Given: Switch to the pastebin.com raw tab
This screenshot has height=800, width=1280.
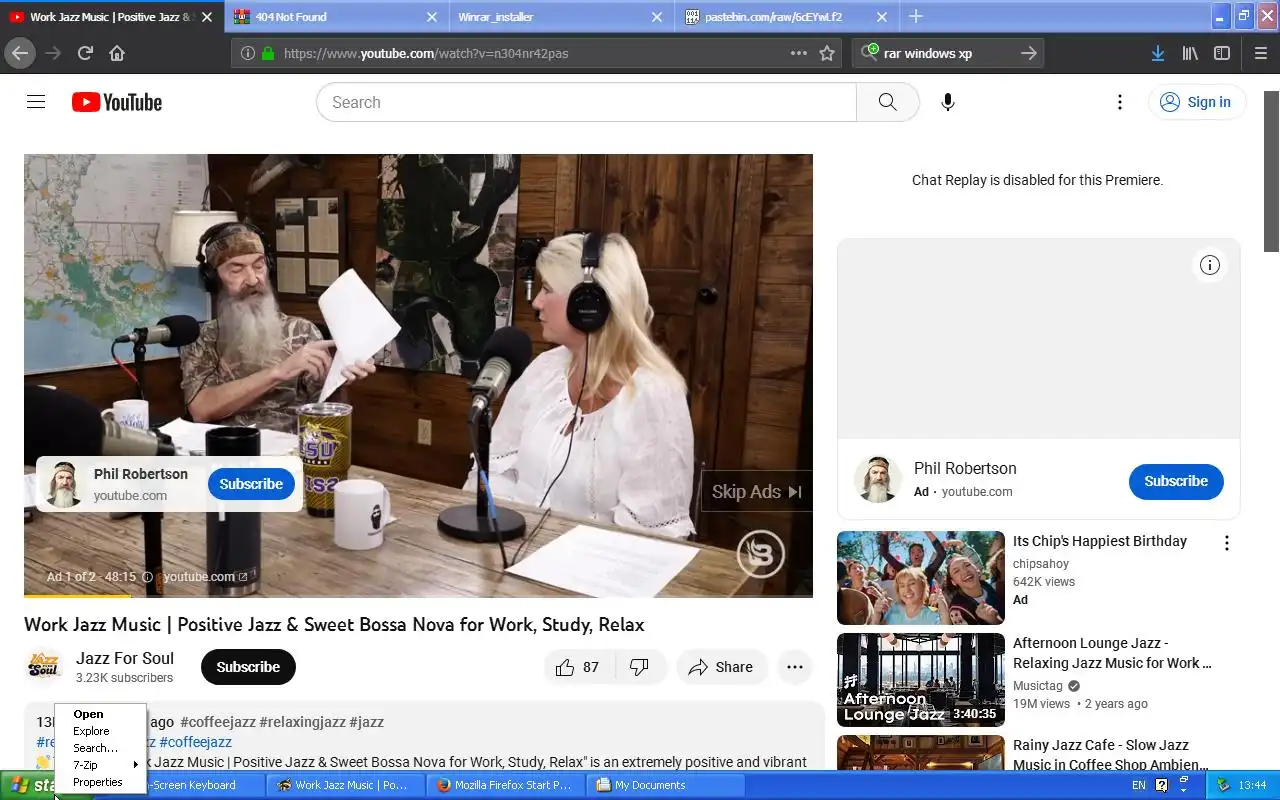Looking at the screenshot, I should click(785, 17).
